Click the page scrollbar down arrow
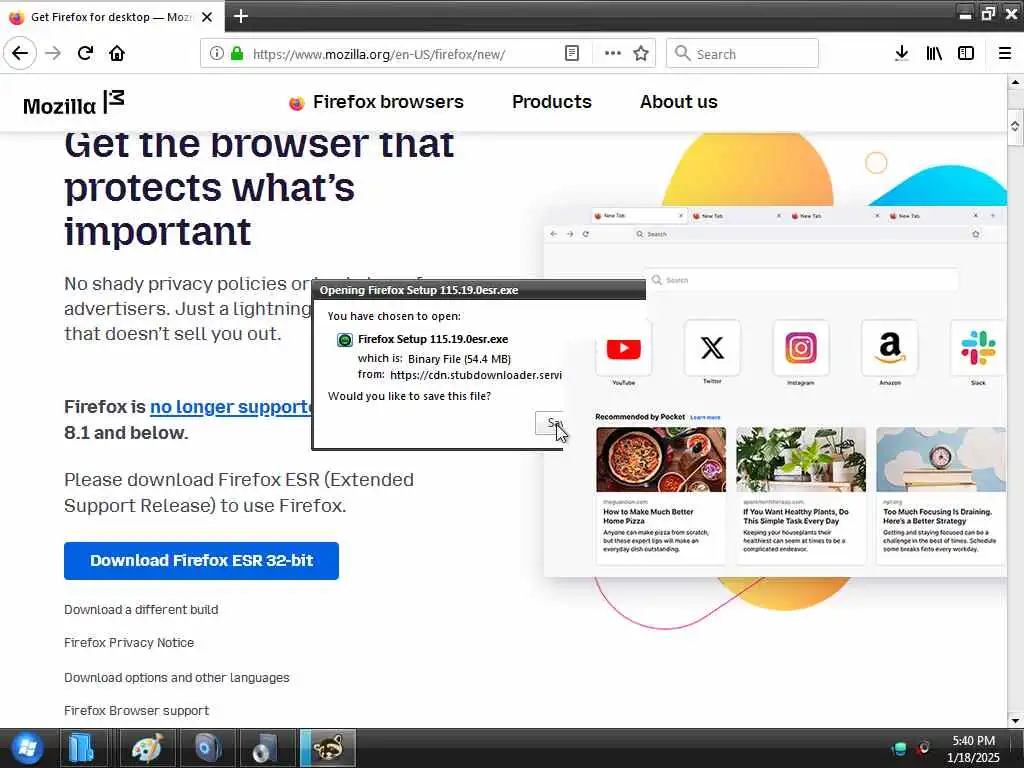The height and width of the screenshot is (768, 1024). (1015, 720)
